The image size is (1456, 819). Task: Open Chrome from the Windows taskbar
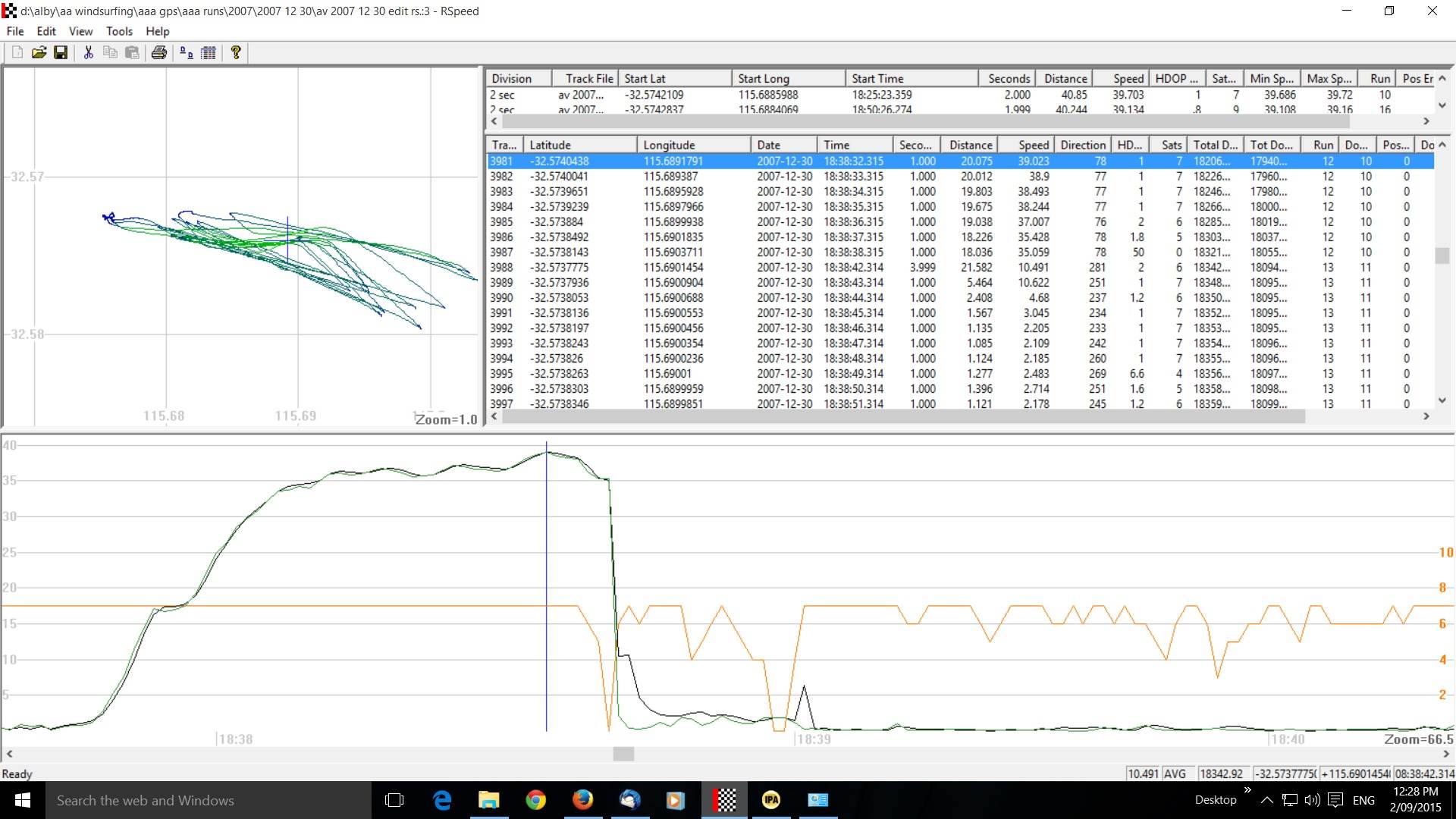point(535,800)
